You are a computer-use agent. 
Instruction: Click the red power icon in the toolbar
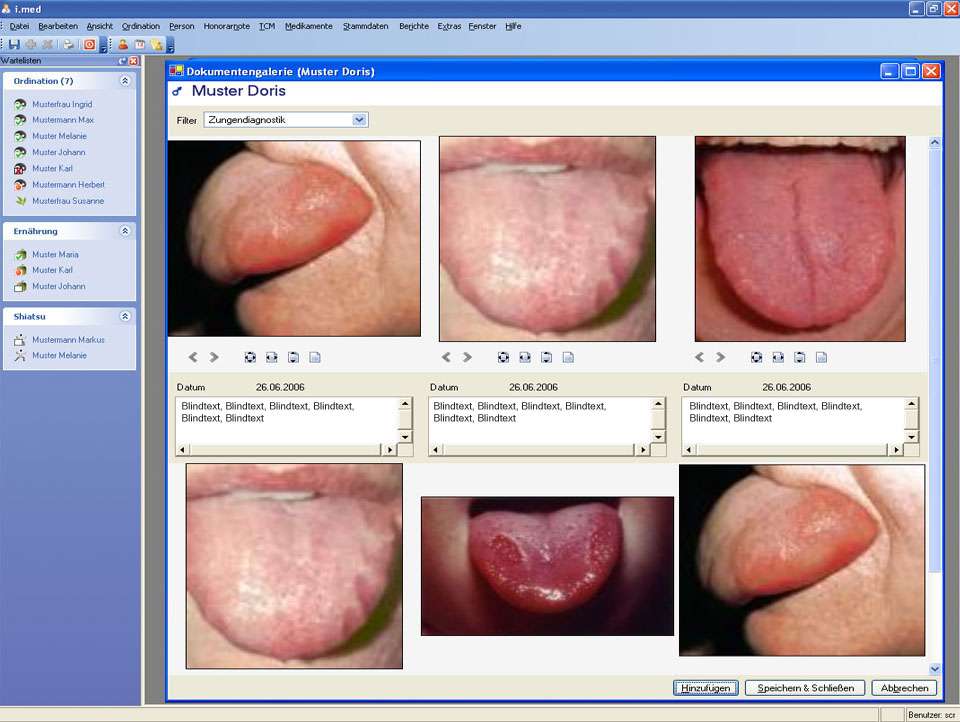pyautogui.click(x=90, y=44)
